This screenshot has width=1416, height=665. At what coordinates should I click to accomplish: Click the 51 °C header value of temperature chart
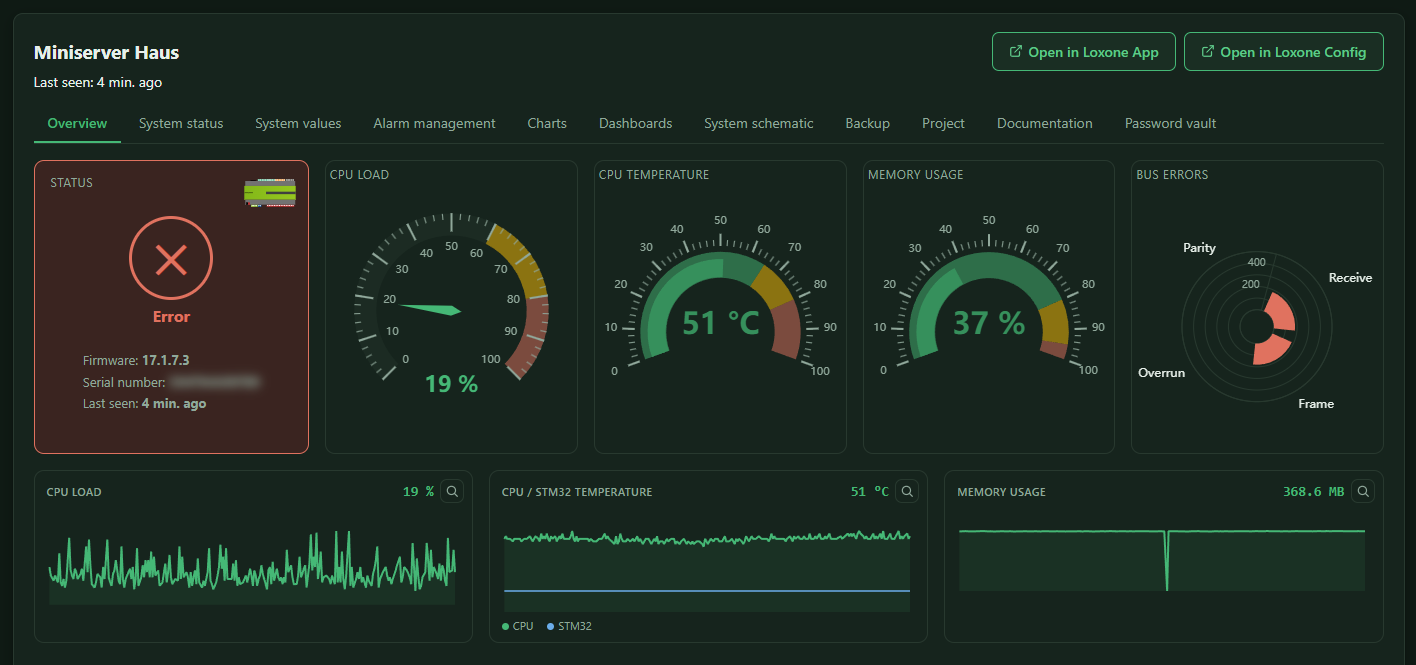(869, 491)
